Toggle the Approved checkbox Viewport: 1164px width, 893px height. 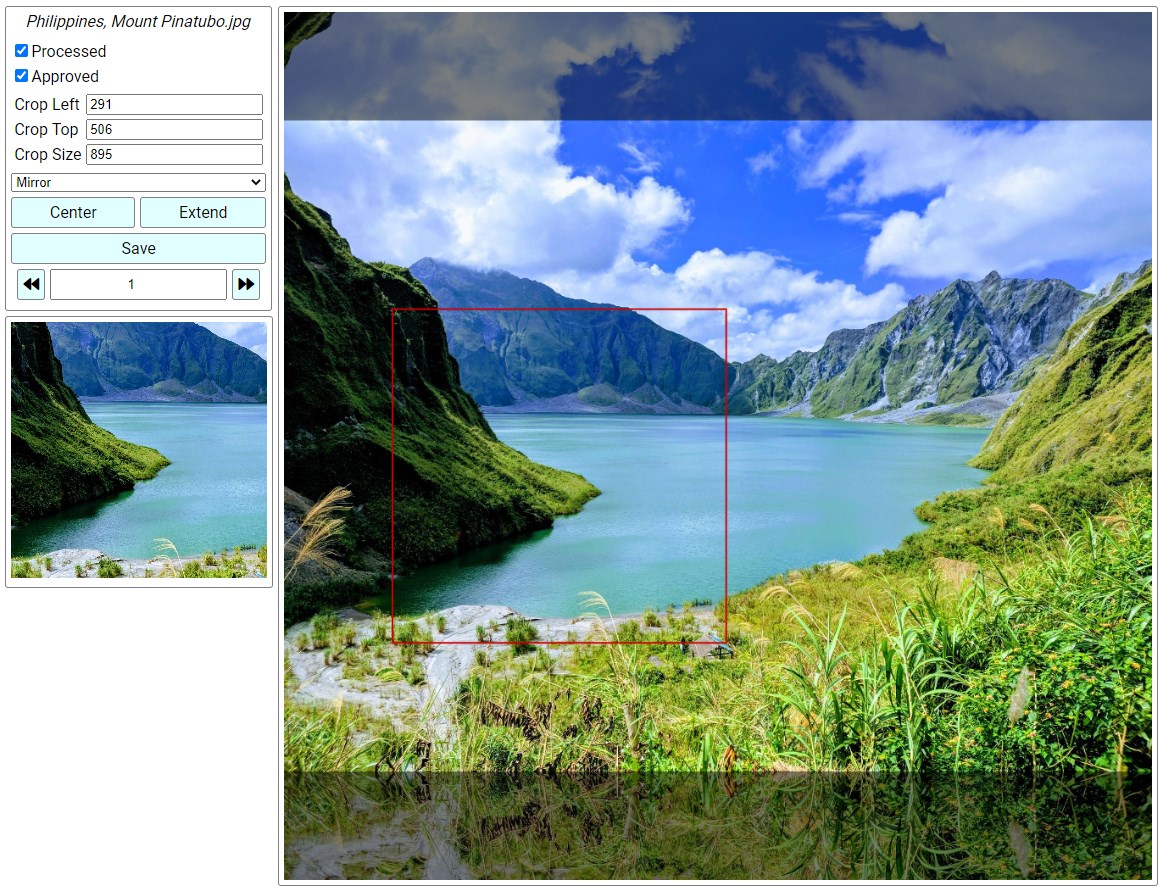(x=21, y=76)
